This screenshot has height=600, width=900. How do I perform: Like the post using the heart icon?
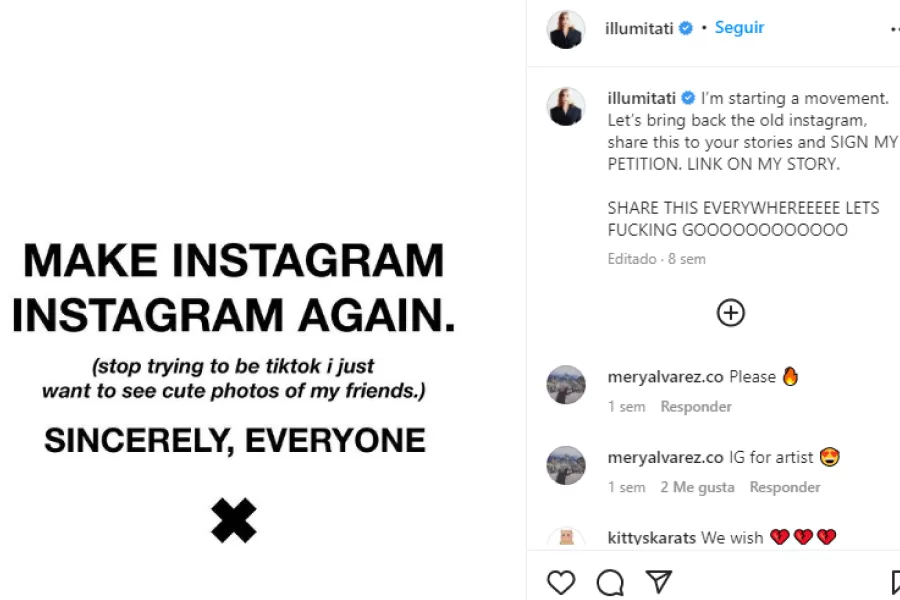(561, 582)
